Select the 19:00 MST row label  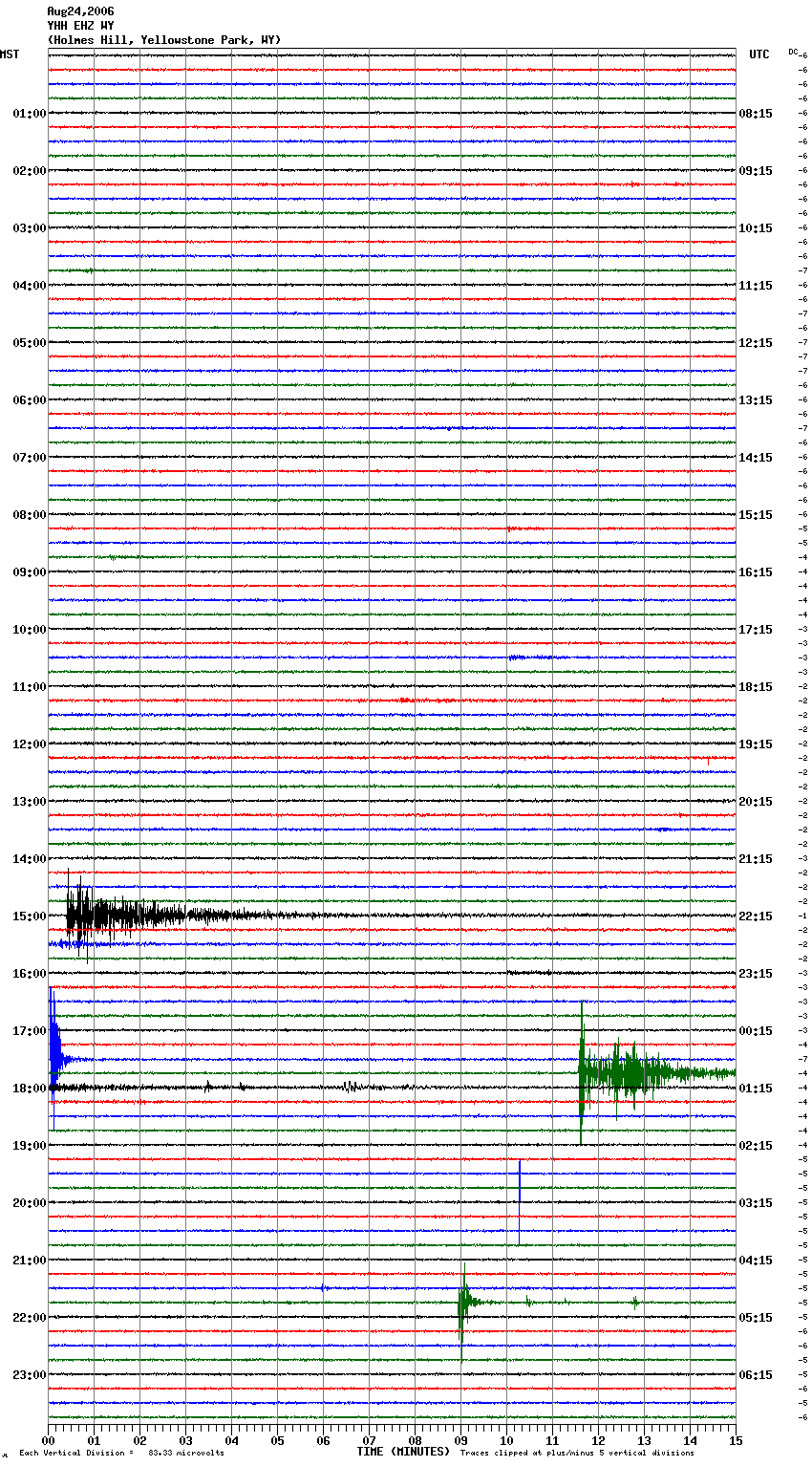pyautogui.click(x=30, y=1146)
